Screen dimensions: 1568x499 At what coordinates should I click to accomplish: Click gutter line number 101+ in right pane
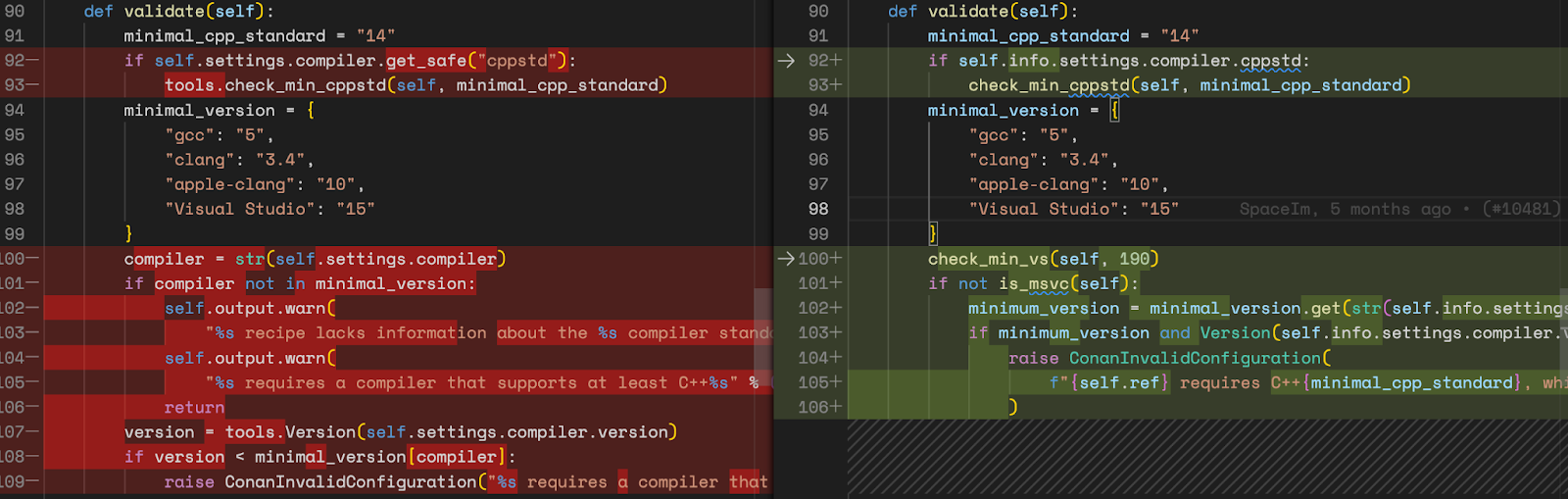point(820,283)
